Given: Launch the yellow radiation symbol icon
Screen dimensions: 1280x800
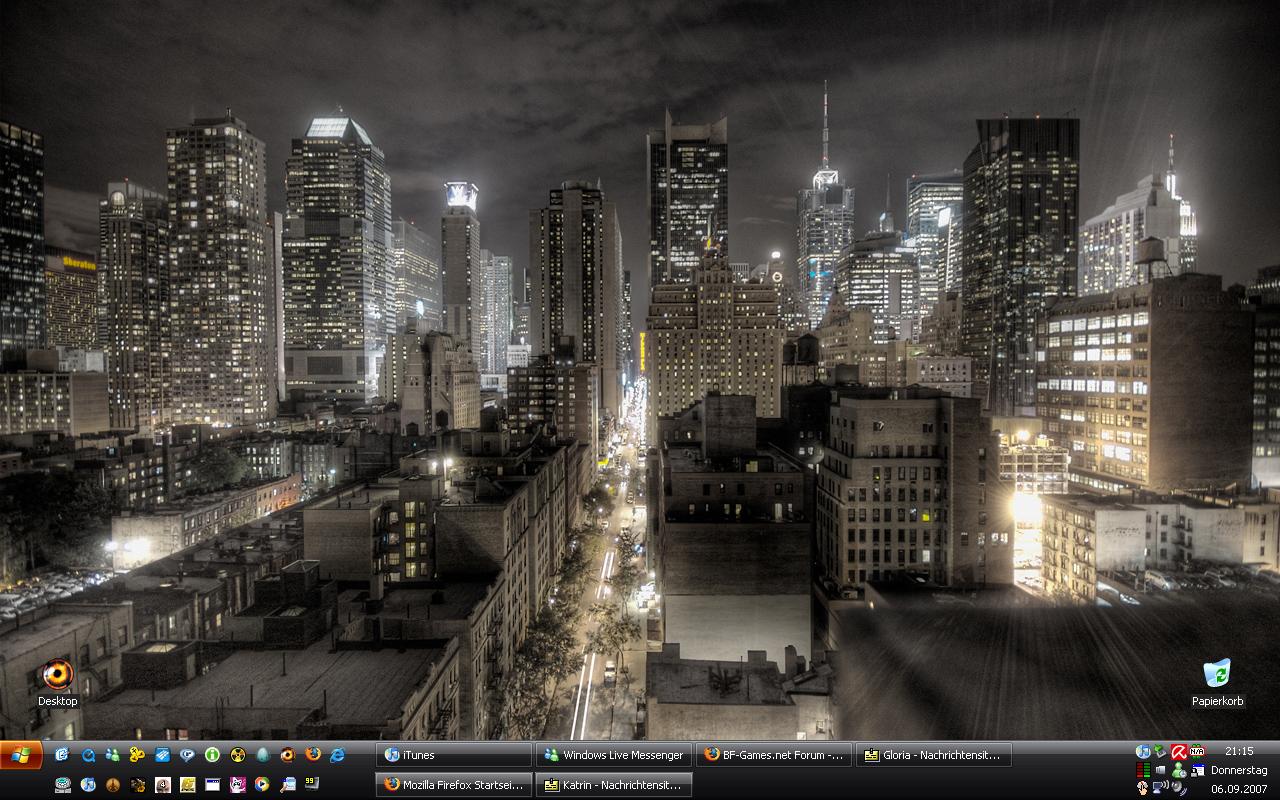Looking at the screenshot, I should 238,755.
